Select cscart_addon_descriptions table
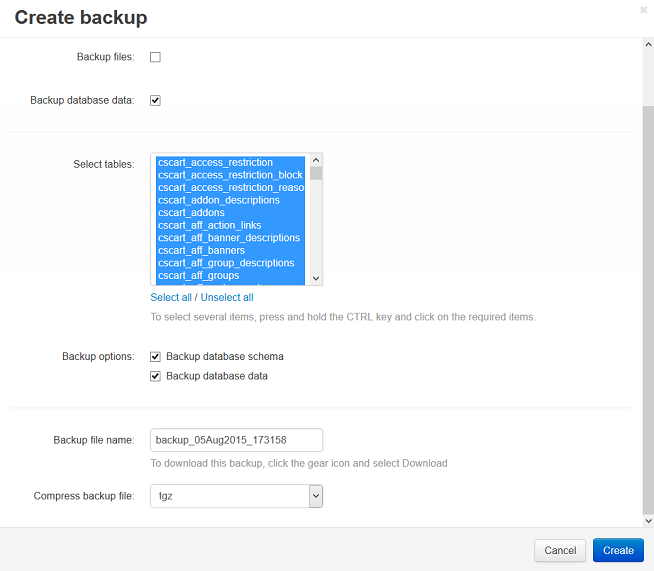The height and width of the screenshot is (571, 654). point(231,200)
